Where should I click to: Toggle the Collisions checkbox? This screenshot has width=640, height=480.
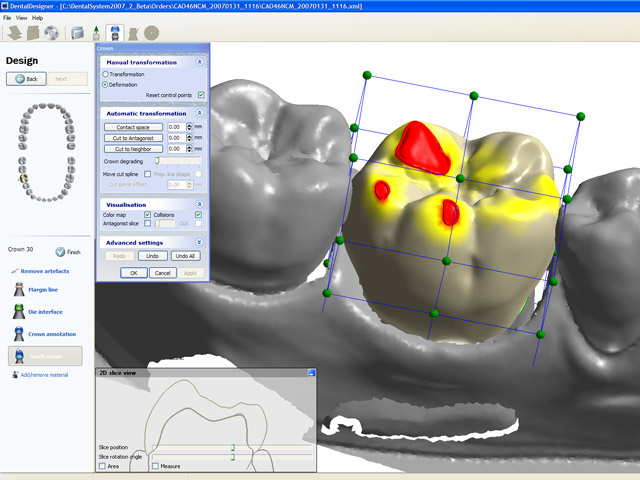198,214
